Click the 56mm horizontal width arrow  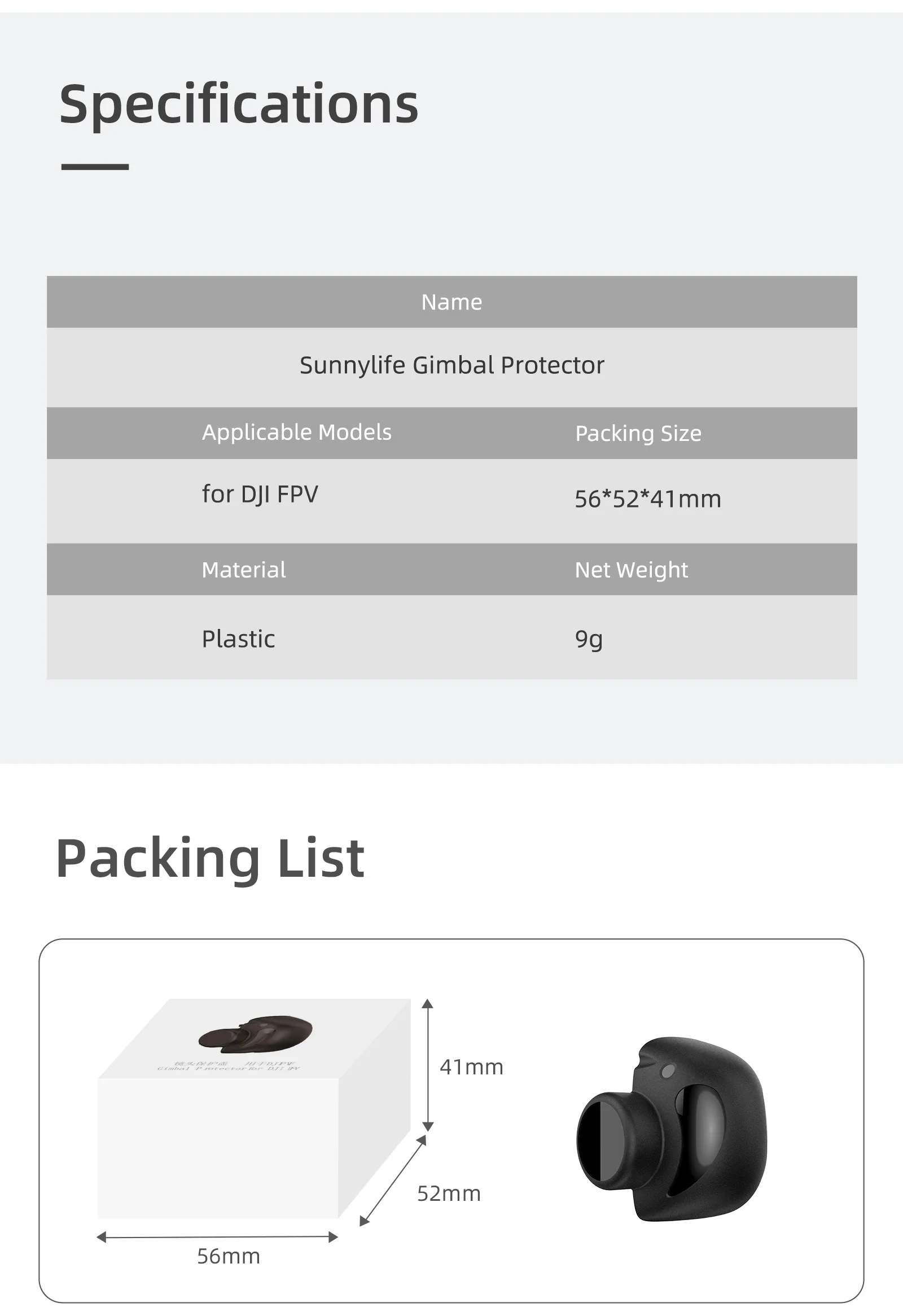[217, 1238]
